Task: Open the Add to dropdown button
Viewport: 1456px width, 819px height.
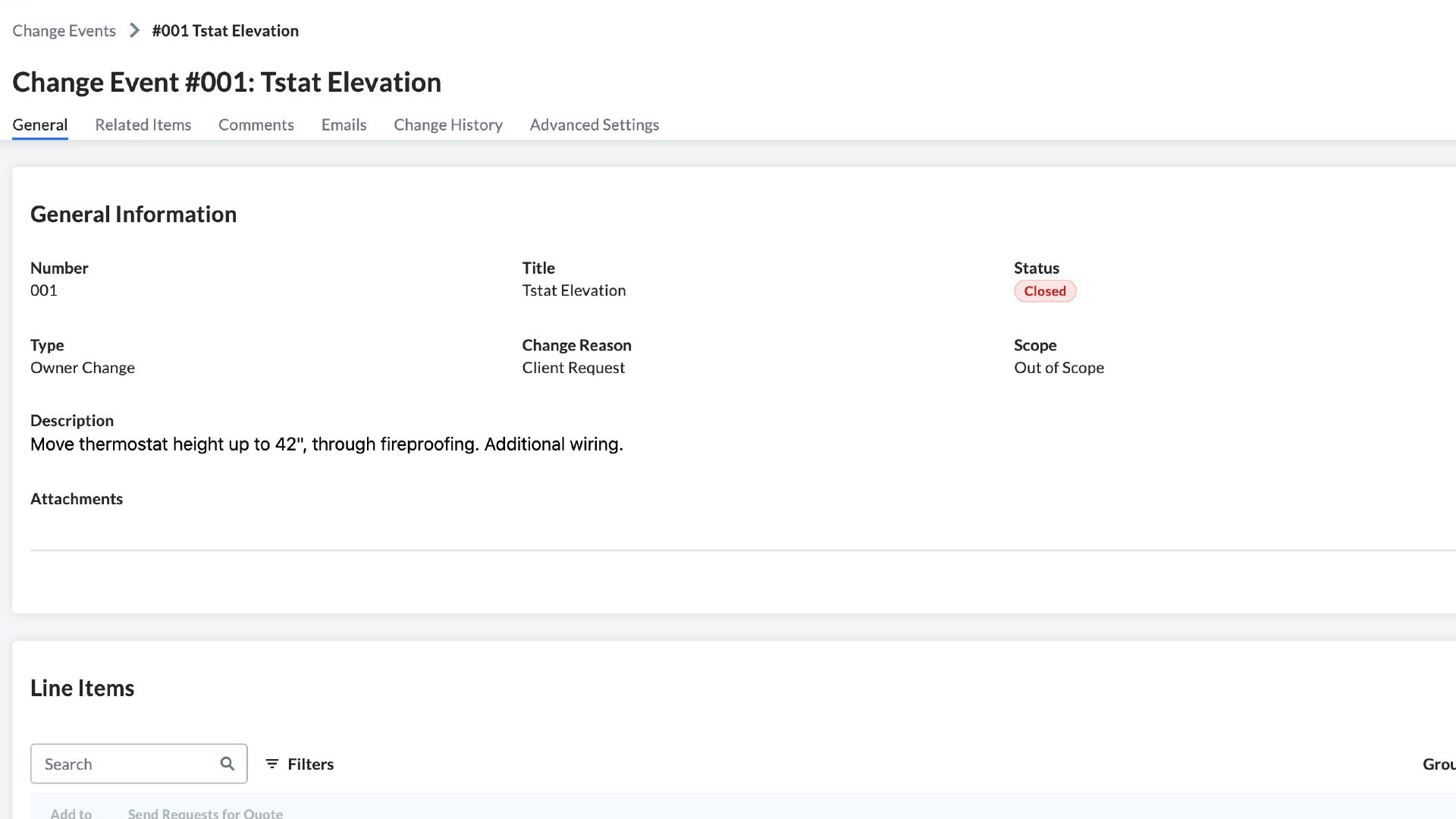Action: pyautogui.click(x=71, y=812)
